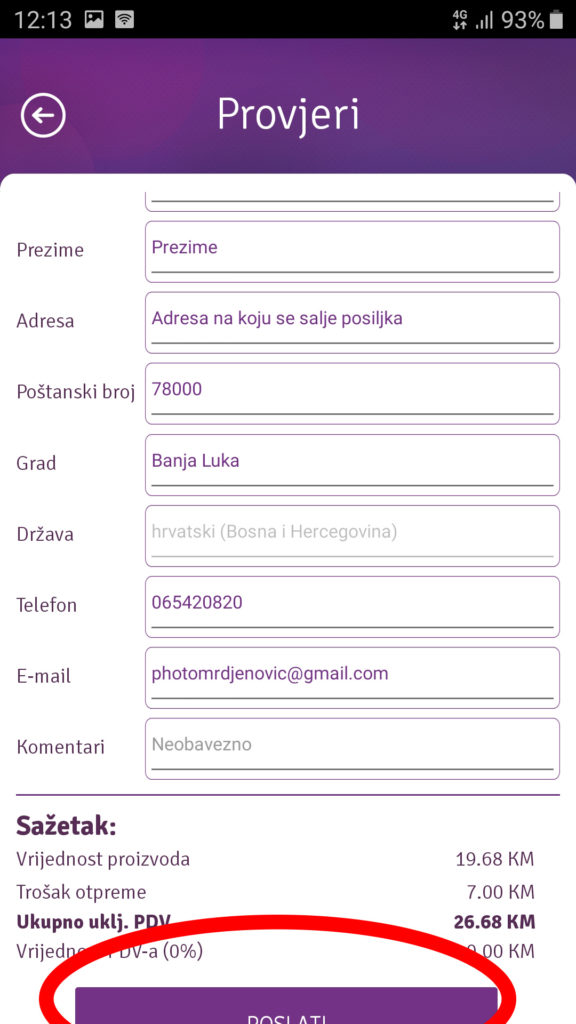Focus the Grad field showing Banja Luka
The image size is (576, 1024).
click(x=353, y=465)
